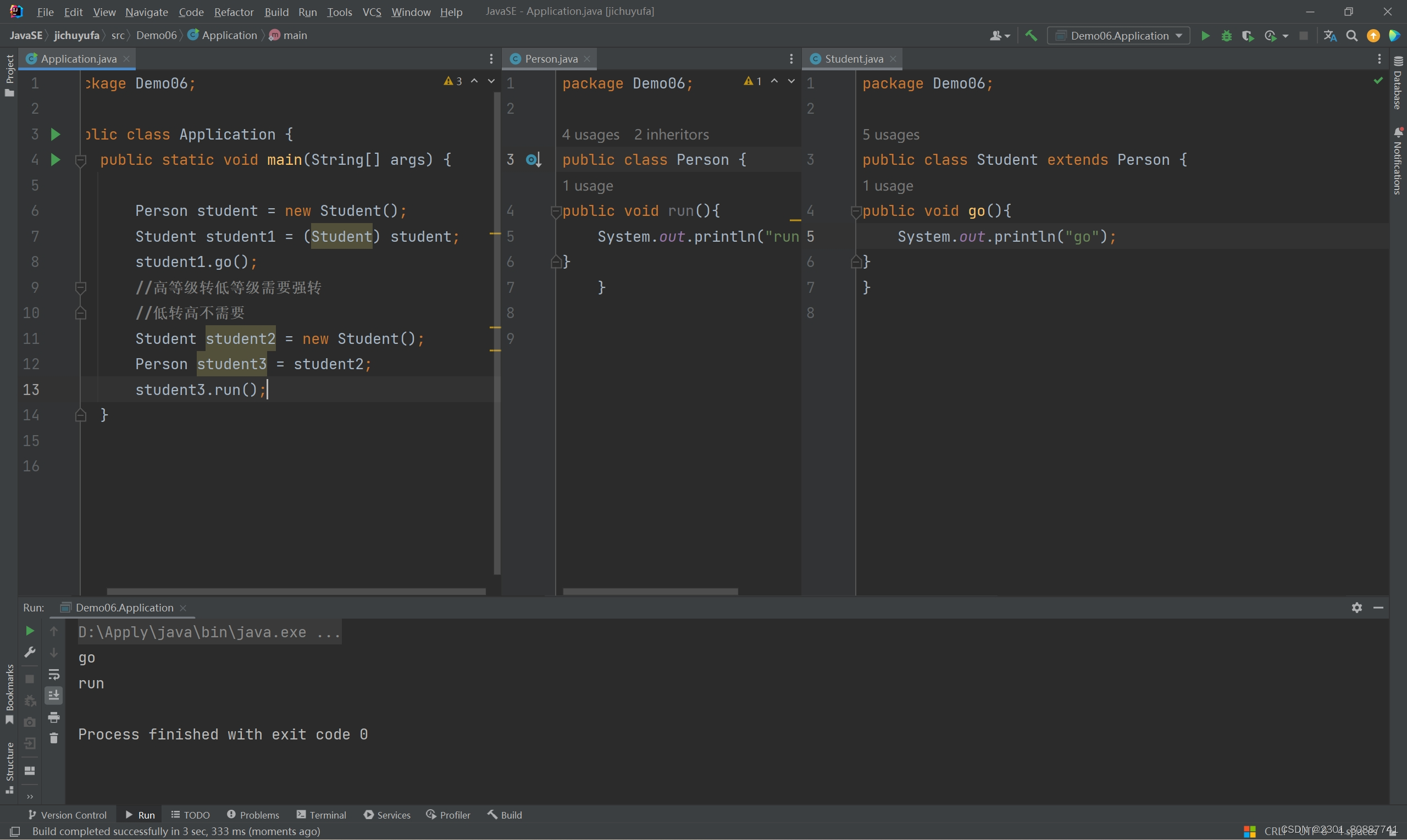Launch the Profile clock run icon

(1270, 36)
